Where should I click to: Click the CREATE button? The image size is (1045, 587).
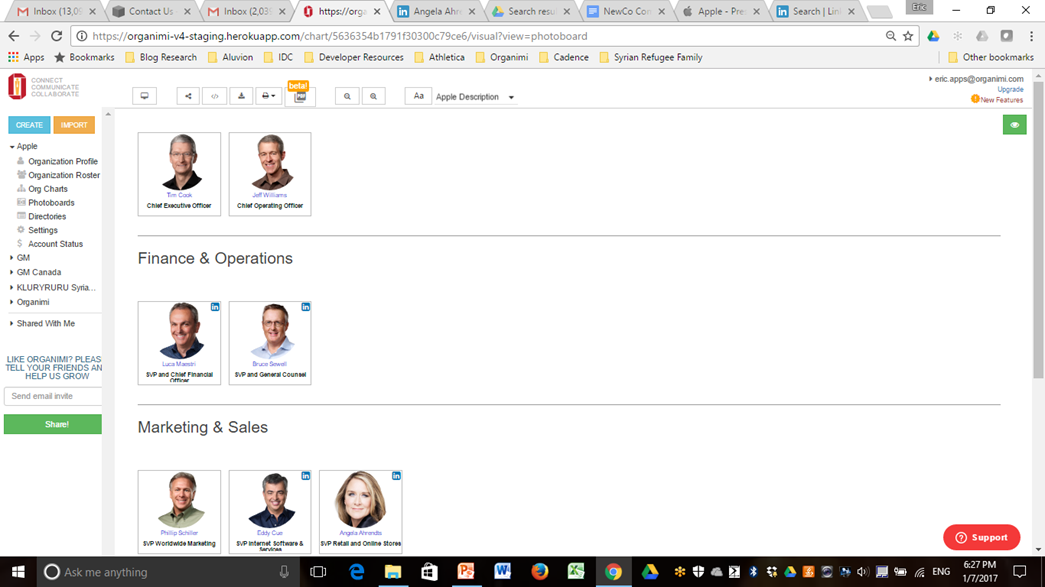(29, 125)
